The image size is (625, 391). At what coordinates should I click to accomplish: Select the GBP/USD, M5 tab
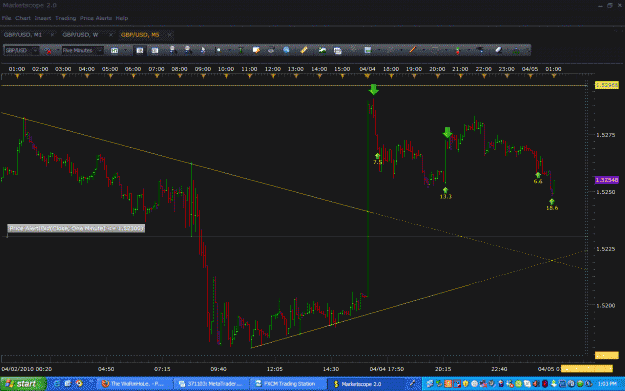pos(140,35)
